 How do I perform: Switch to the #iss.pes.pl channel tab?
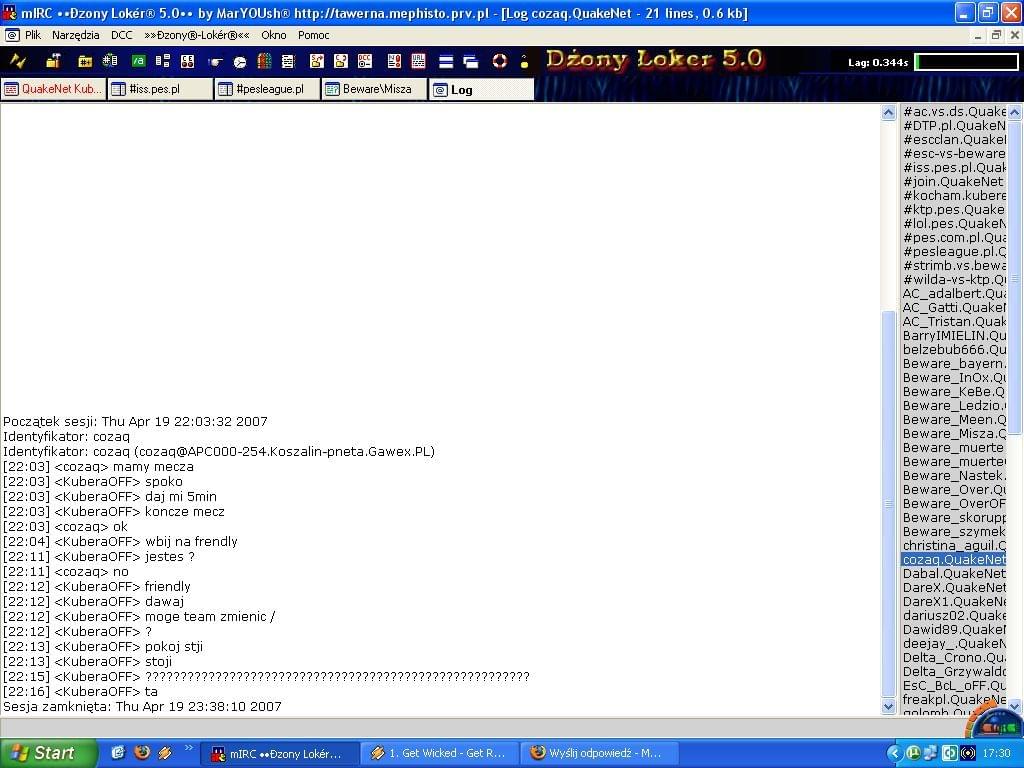tap(161, 89)
